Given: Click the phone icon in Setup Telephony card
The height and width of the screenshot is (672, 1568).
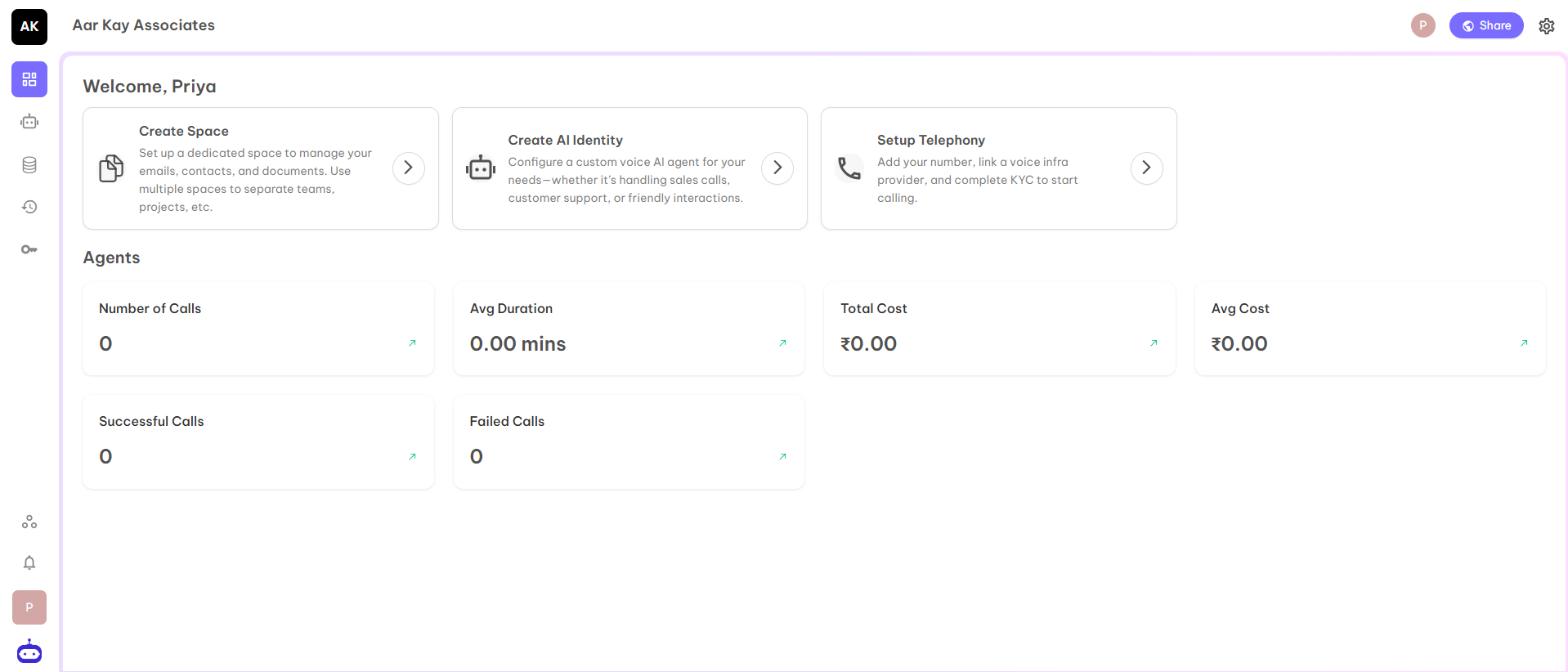Looking at the screenshot, I should point(849,168).
